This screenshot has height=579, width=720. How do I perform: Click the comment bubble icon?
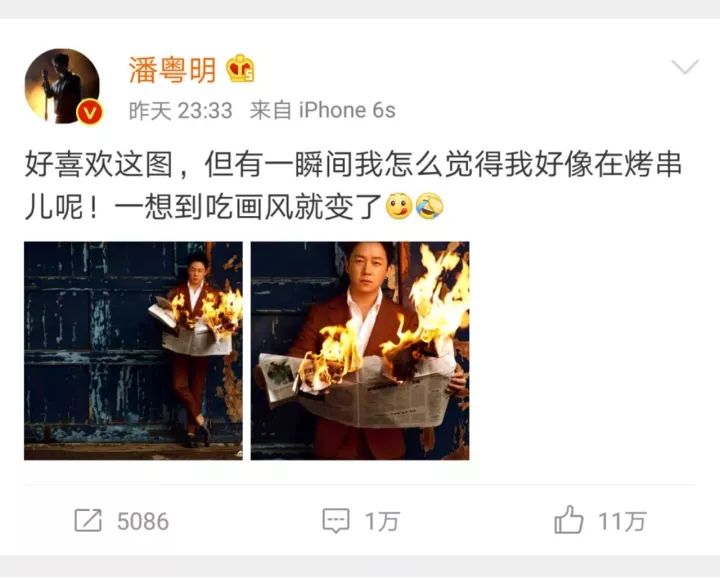point(336,521)
